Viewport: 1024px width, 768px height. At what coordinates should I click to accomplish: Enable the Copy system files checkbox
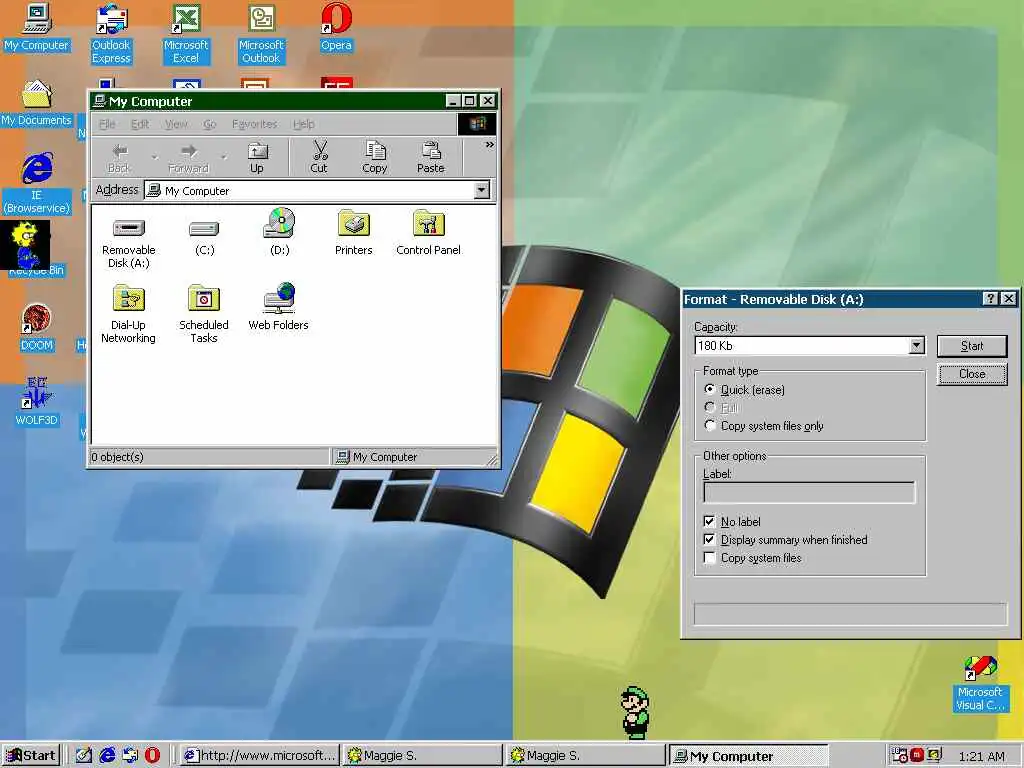pos(709,558)
